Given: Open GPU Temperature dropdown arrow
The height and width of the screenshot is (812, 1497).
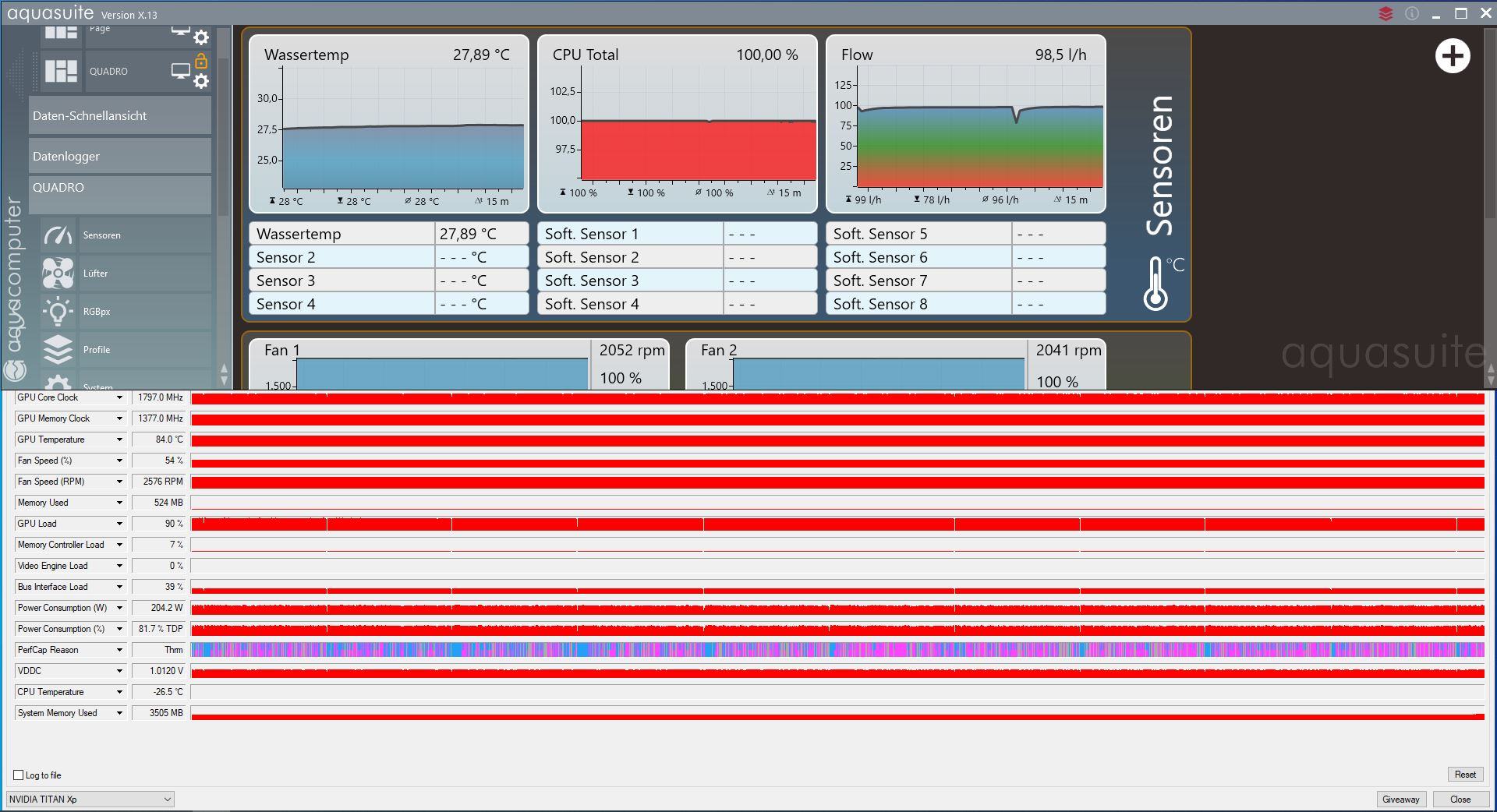Looking at the screenshot, I should coord(119,440).
